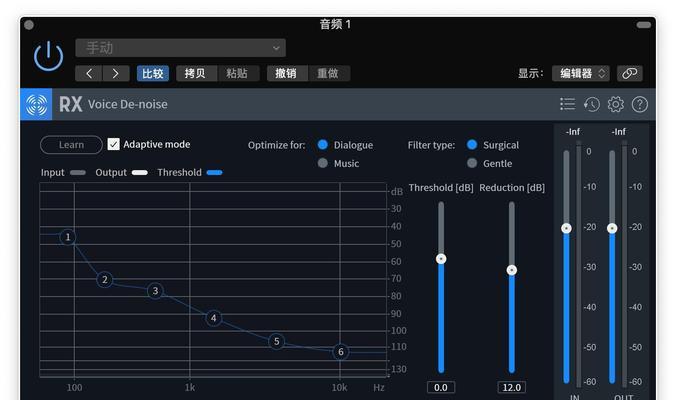The image size is (676, 400).
Task: Click the Reduction [dB] slider handle
Action: tap(512, 270)
